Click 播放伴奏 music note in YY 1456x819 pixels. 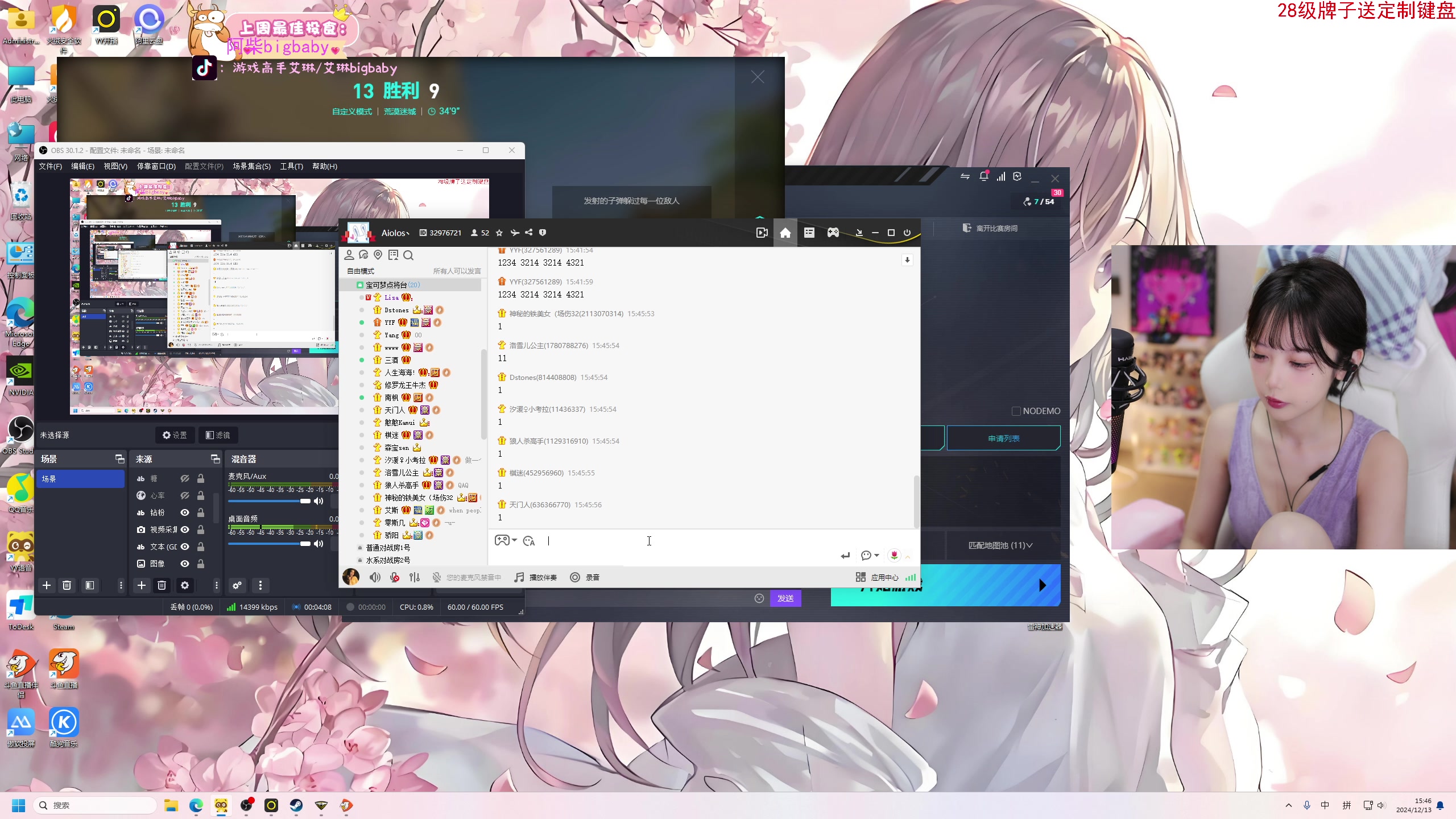535,577
